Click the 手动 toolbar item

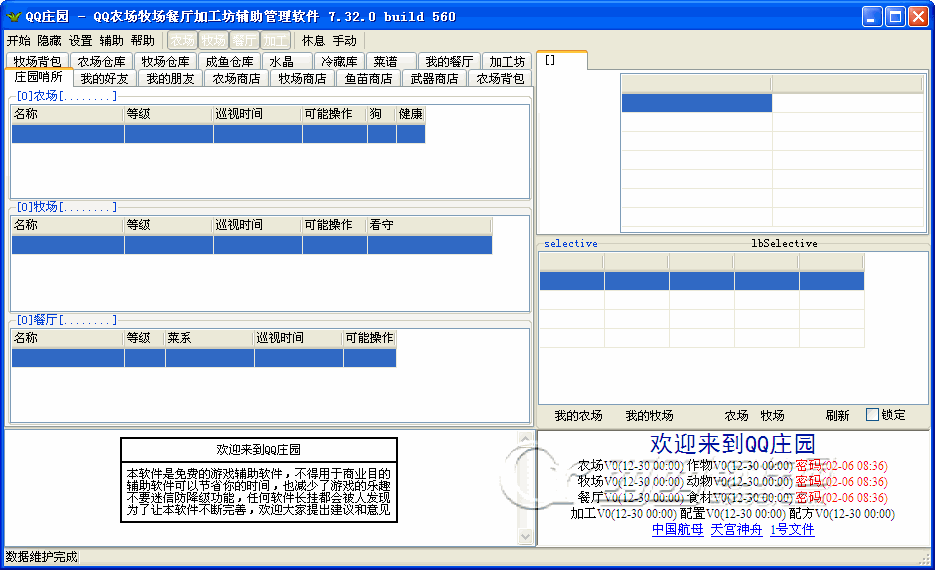345,41
